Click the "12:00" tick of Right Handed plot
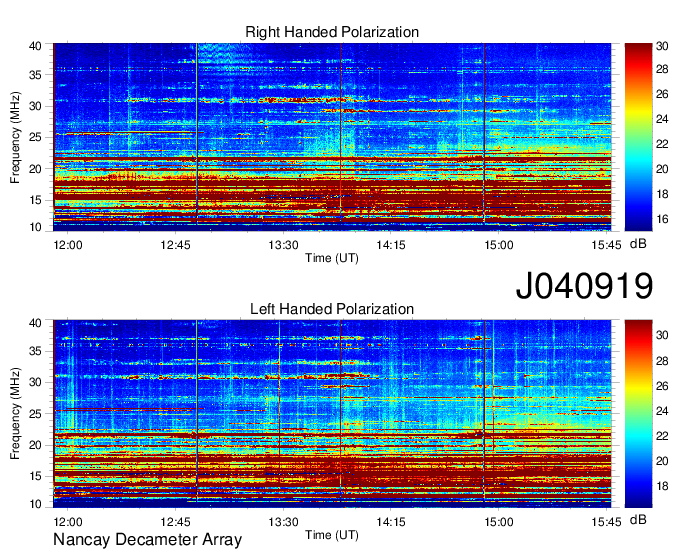680x552 pixels. [68, 245]
